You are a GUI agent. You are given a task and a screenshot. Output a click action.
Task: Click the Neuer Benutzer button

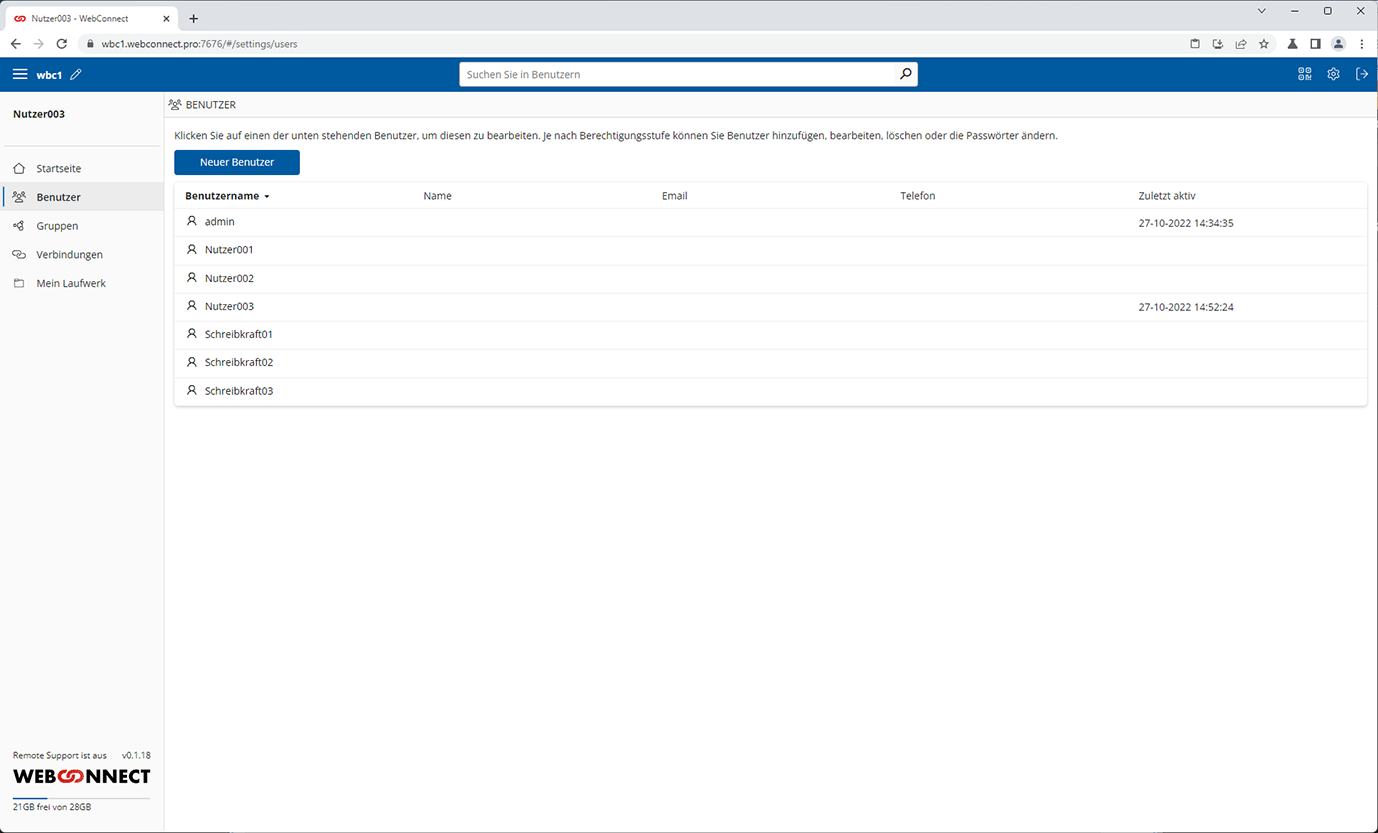(x=236, y=162)
